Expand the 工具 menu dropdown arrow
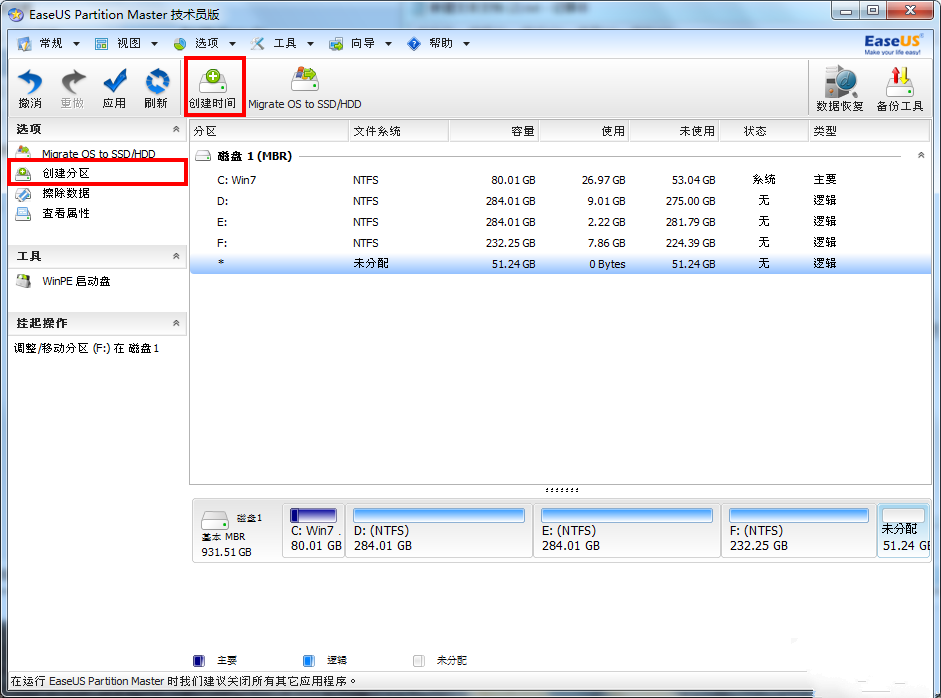The image size is (941, 698). click(310, 44)
